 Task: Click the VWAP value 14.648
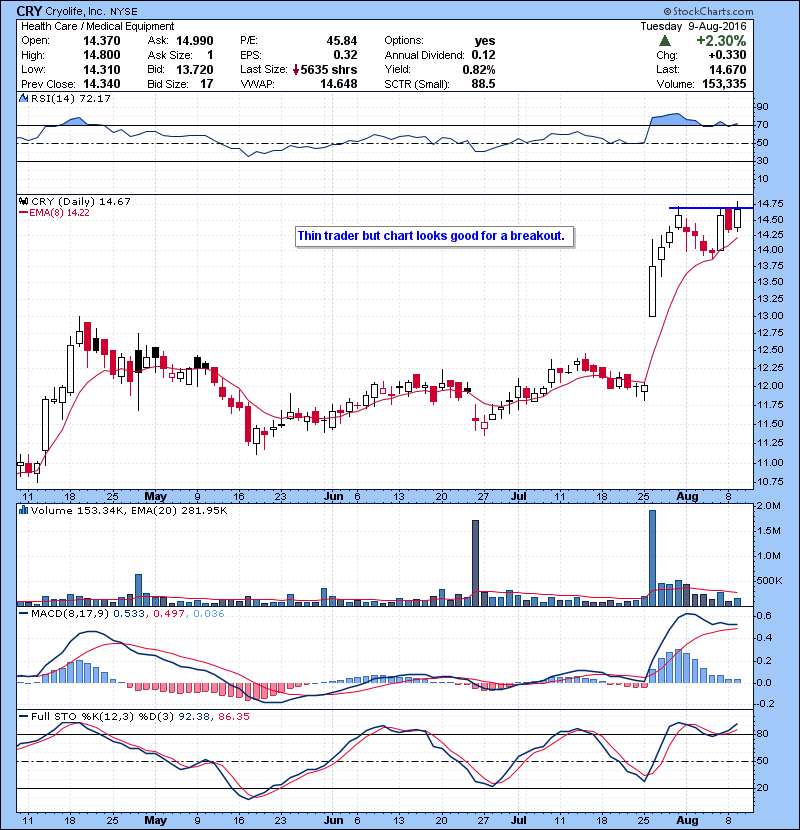[338, 84]
